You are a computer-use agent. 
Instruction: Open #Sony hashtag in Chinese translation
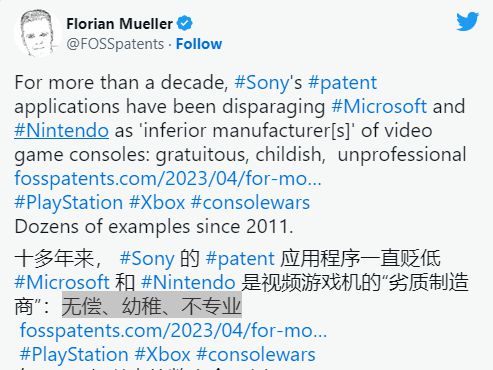click(x=147, y=259)
